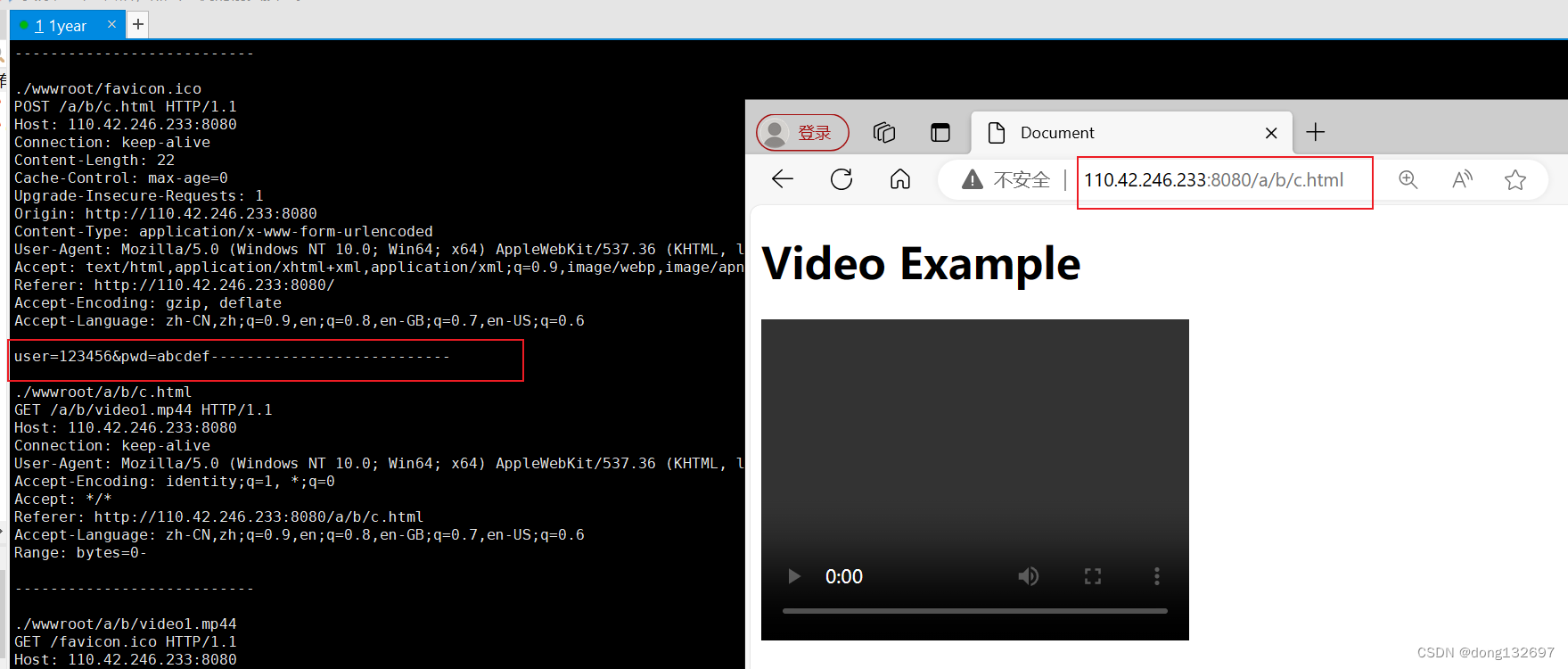The width and height of the screenshot is (1568, 669).
Task: Click 'Referer: http://110.42.246.233:8080/a/b/c.html' line
Action: (219, 516)
